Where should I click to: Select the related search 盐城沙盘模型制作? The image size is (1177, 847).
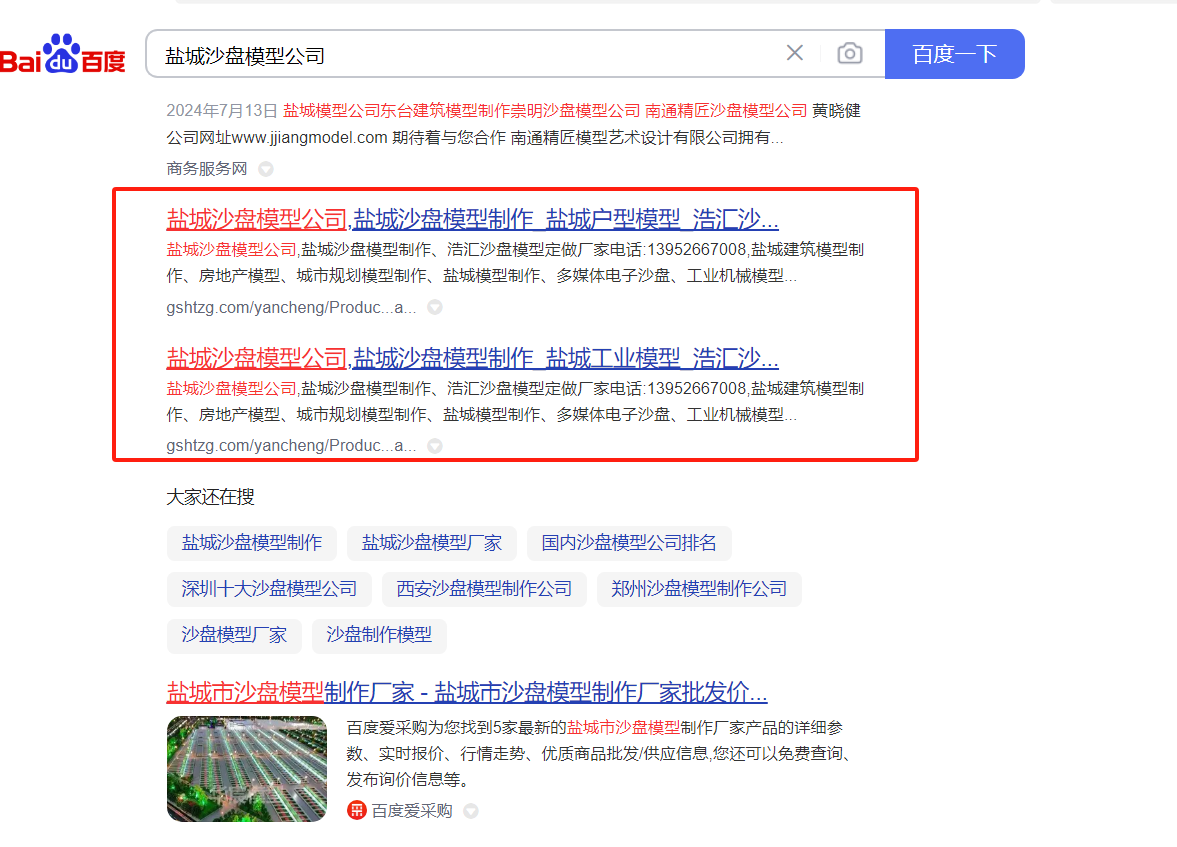252,543
